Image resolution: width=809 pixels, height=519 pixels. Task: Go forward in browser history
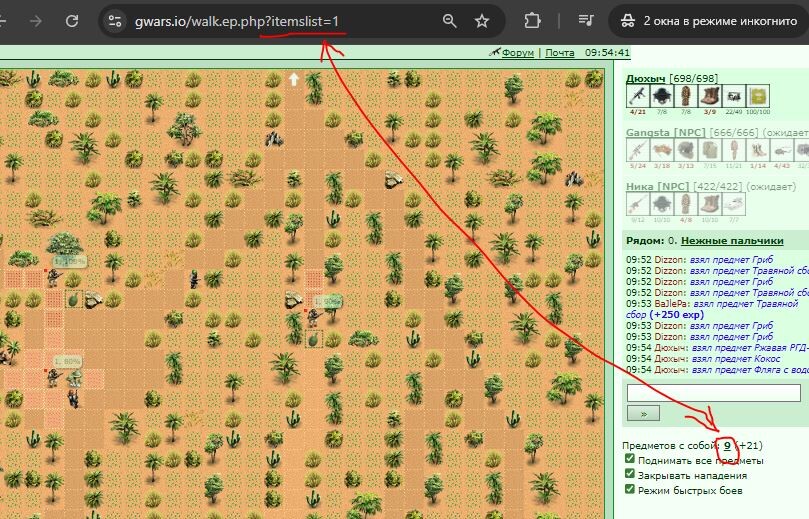click(x=36, y=21)
